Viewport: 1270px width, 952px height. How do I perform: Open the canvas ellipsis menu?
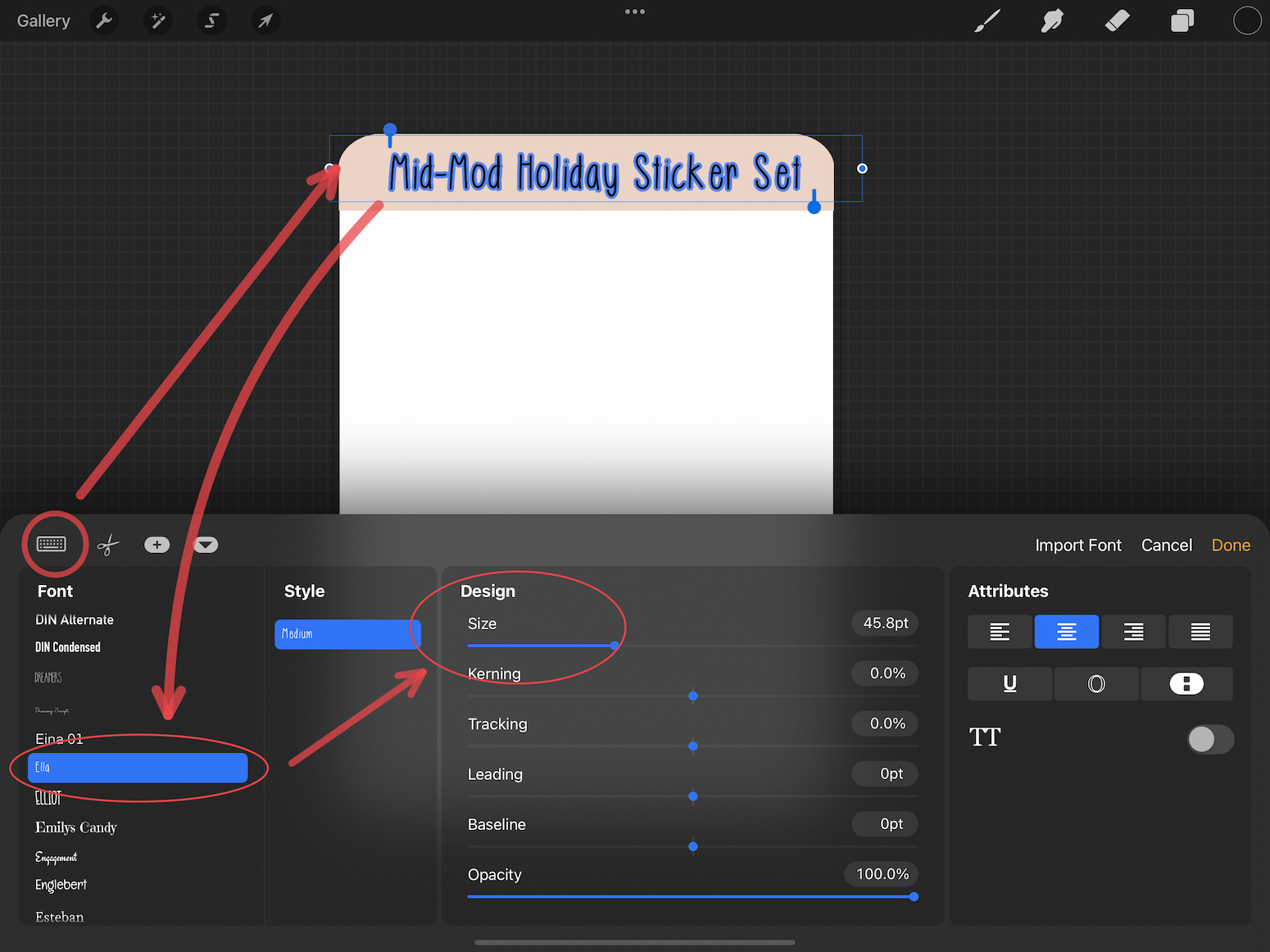(x=634, y=11)
